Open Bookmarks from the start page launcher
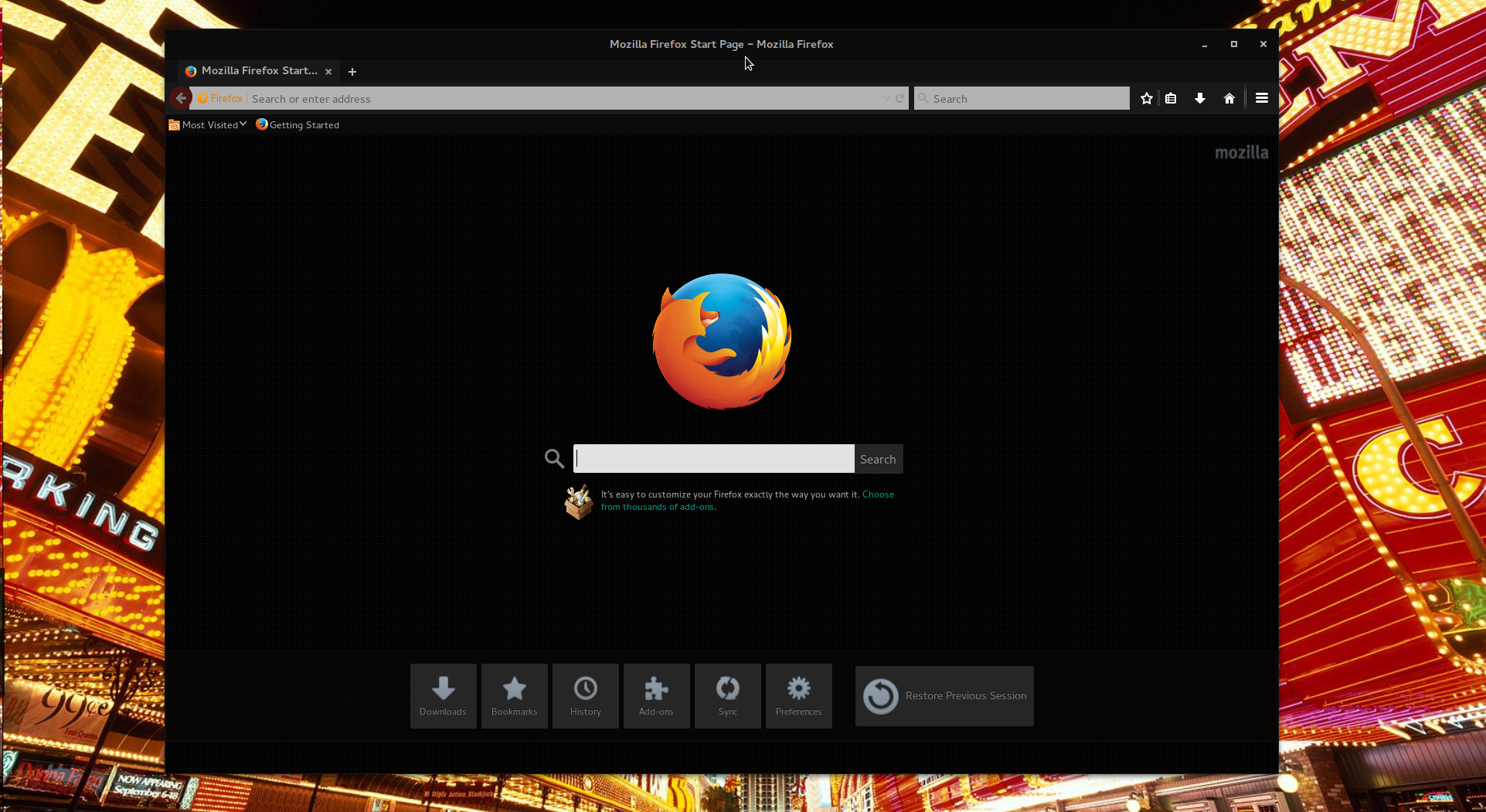This screenshot has height=812, width=1486. pyautogui.click(x=515, y=696)
